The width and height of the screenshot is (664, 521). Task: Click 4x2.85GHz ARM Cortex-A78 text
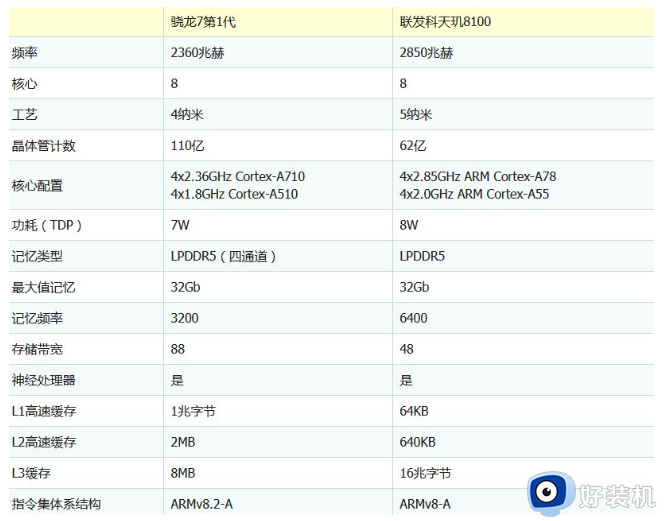[x=478, y=176]
